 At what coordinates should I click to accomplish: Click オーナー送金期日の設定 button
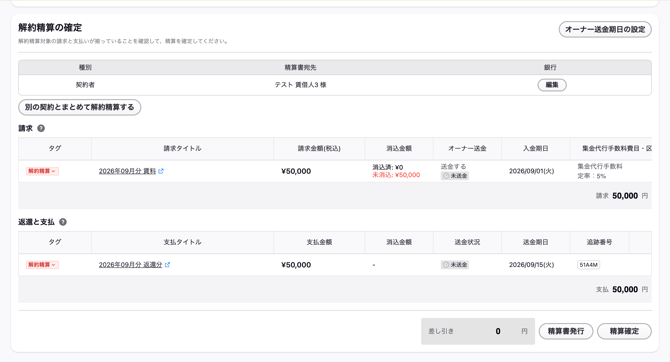[605, 29]
